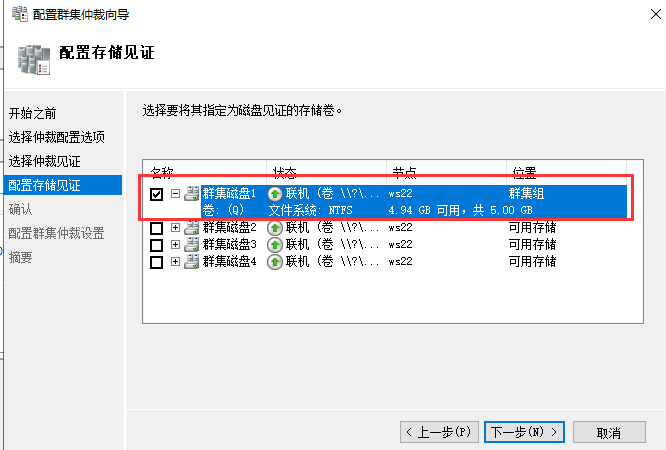Screen dimensions: 666x450
Task: Click the 群集磁盘1 disk icon
Action: point(192,194)
